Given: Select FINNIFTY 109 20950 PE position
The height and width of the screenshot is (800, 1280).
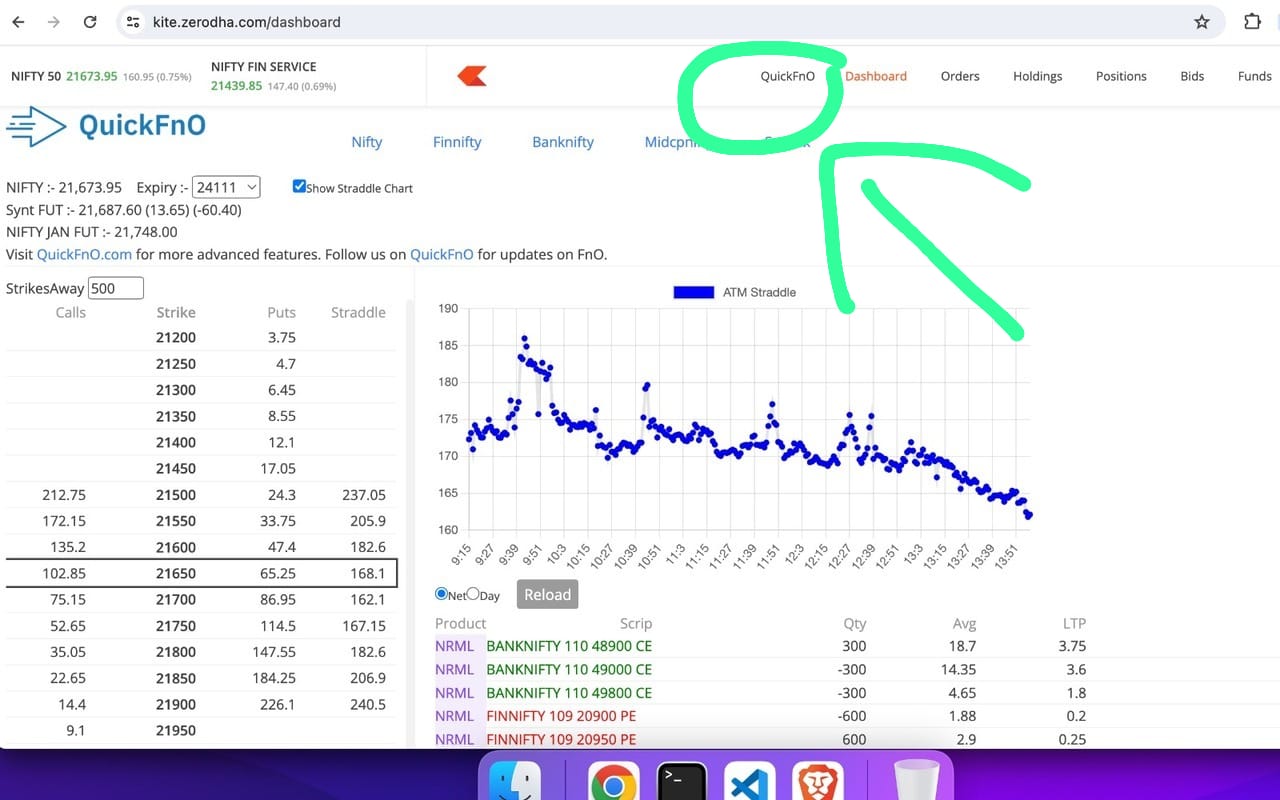Looking at the screenshot, I should coord(561,739).
